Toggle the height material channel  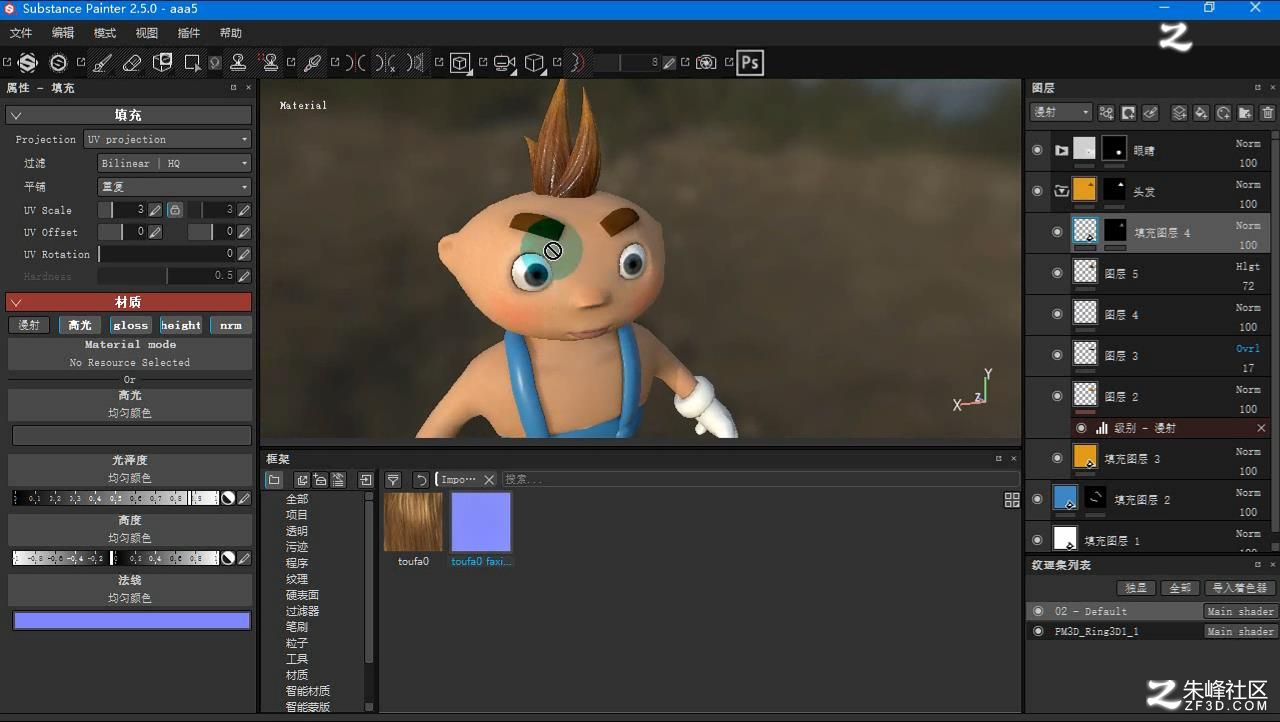[x=181, y=325]
